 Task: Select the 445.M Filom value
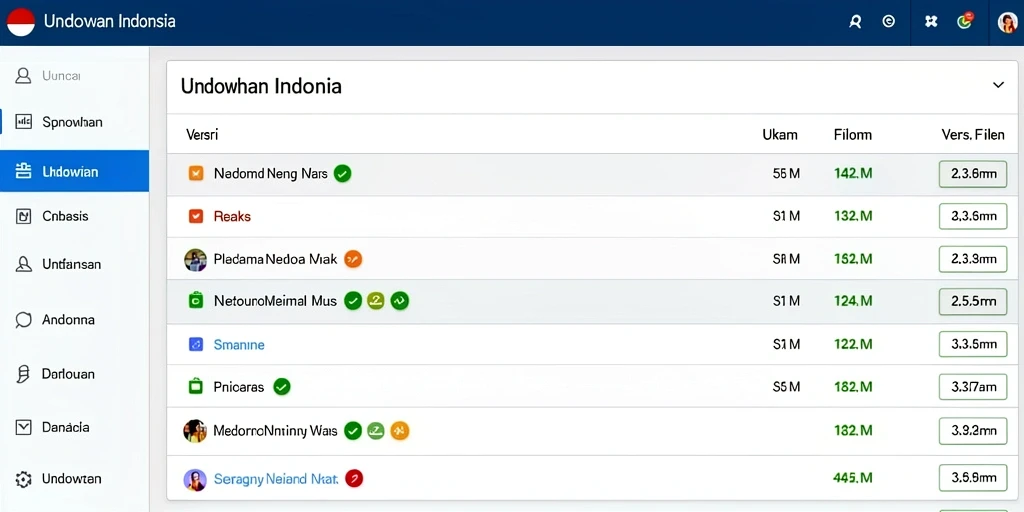pyautogui.click(x=853, y=477)
